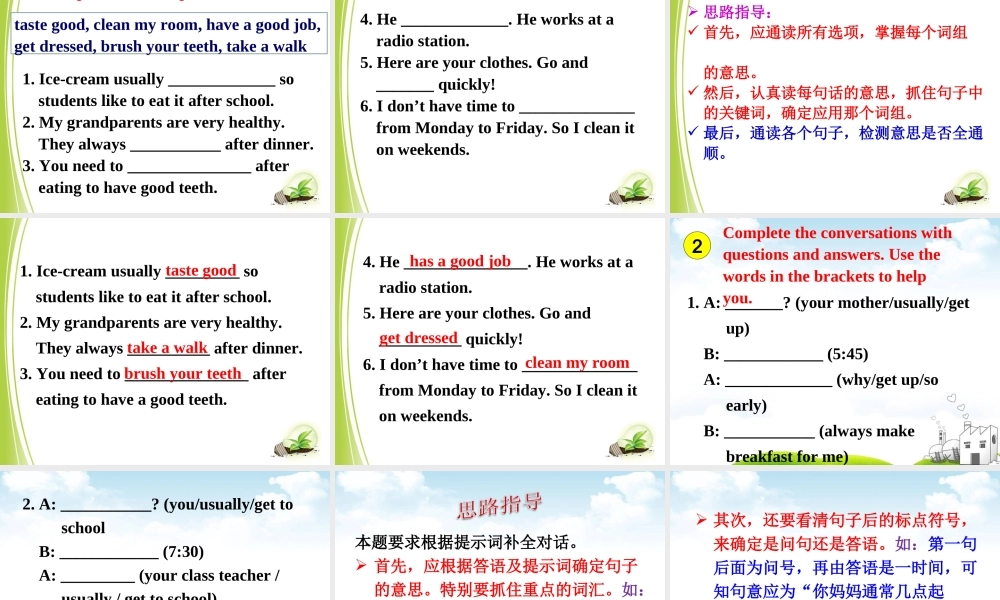Click the blue line '最后，通读各个句子'
The height and width of the screenshot is (600, 1000).
click(843, 133)
